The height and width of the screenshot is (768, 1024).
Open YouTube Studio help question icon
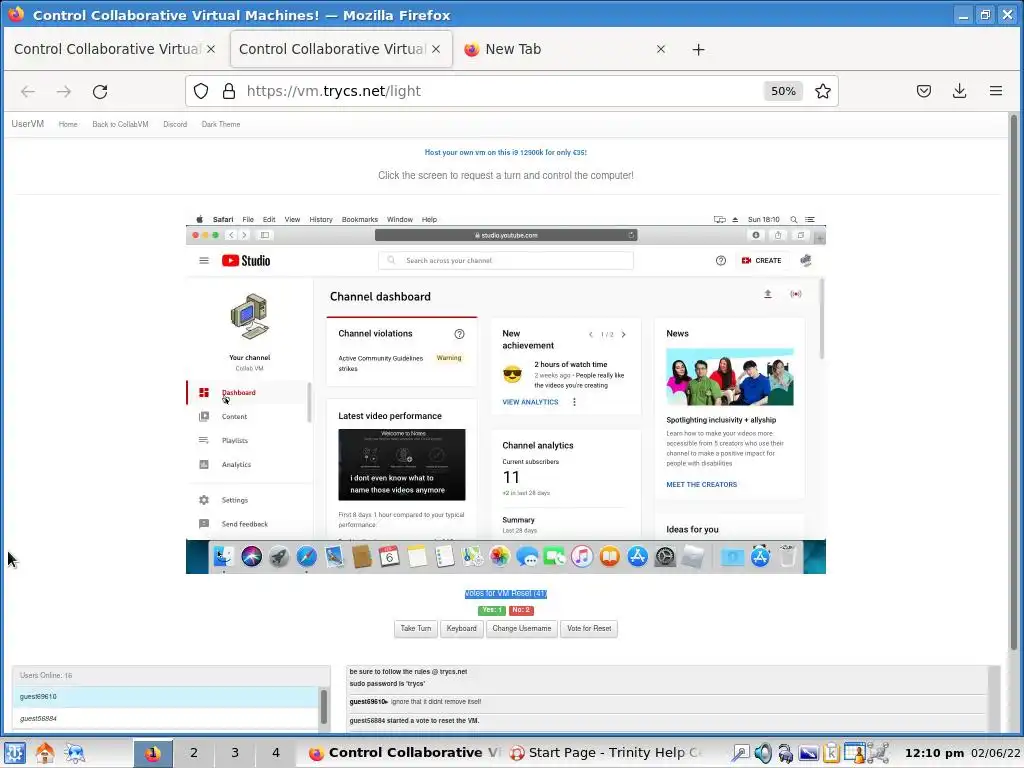click(x=720, y=261)
